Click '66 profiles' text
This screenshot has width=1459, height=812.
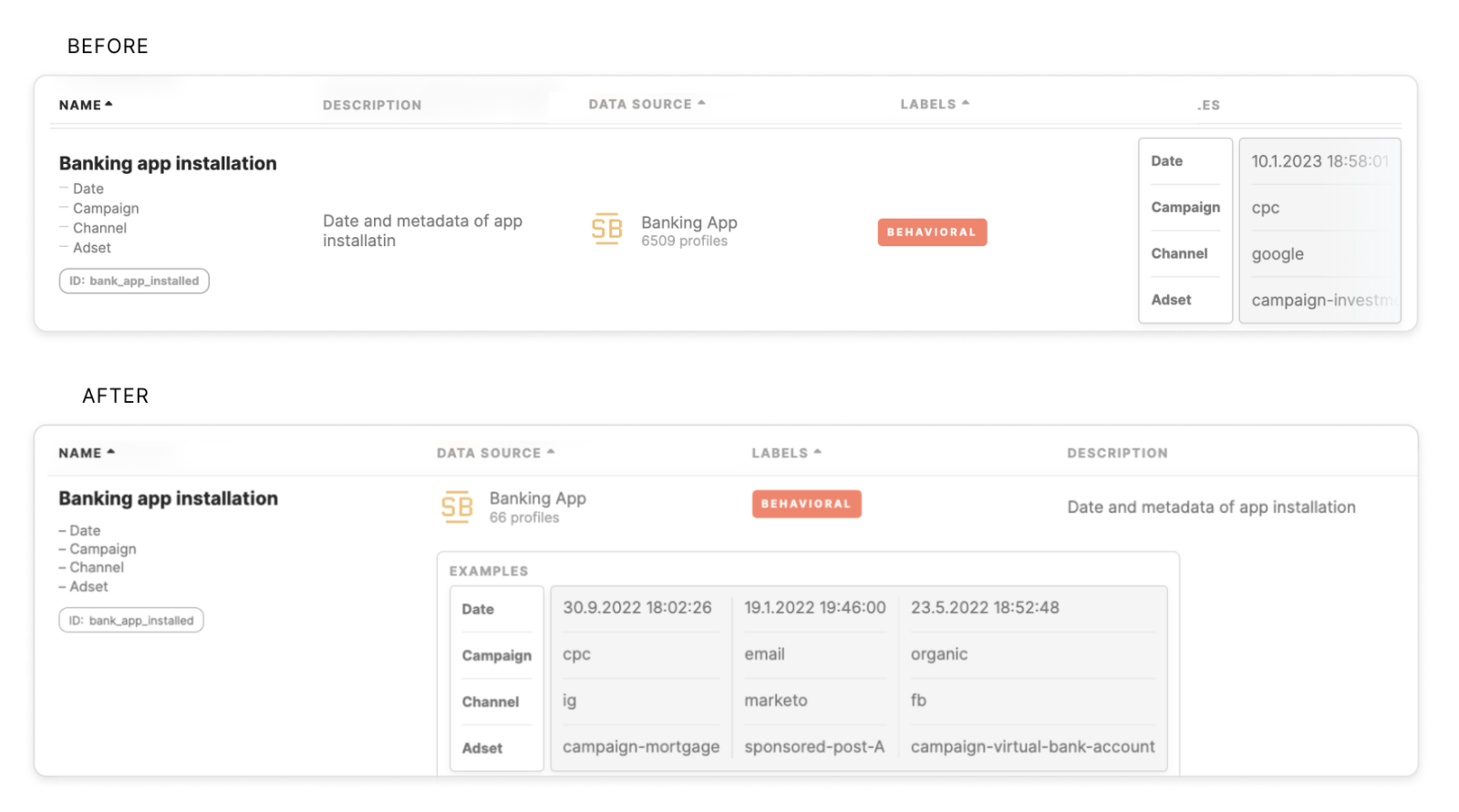tap(523, 518)
